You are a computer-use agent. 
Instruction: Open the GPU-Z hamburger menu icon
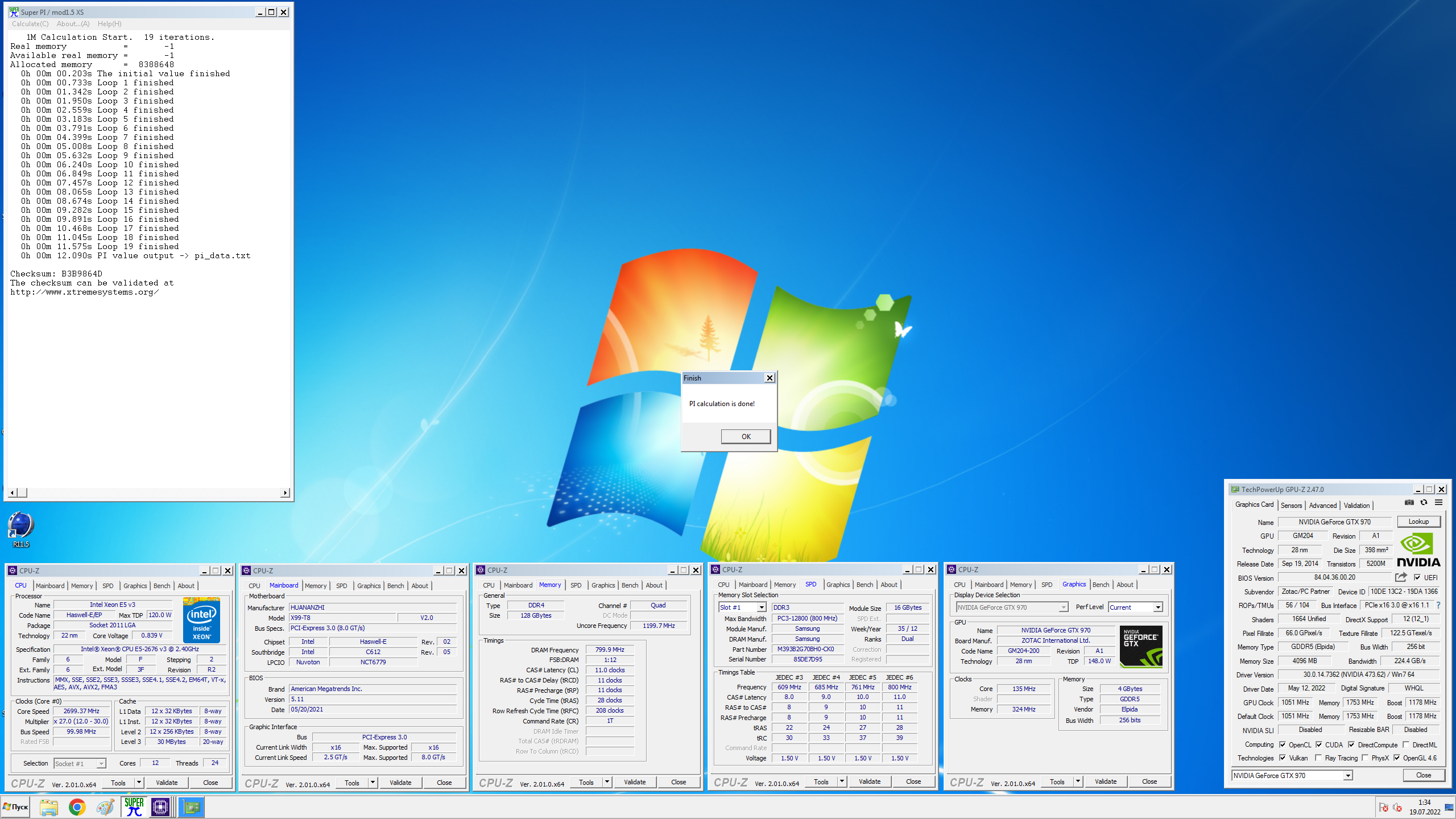[1438, 503]
